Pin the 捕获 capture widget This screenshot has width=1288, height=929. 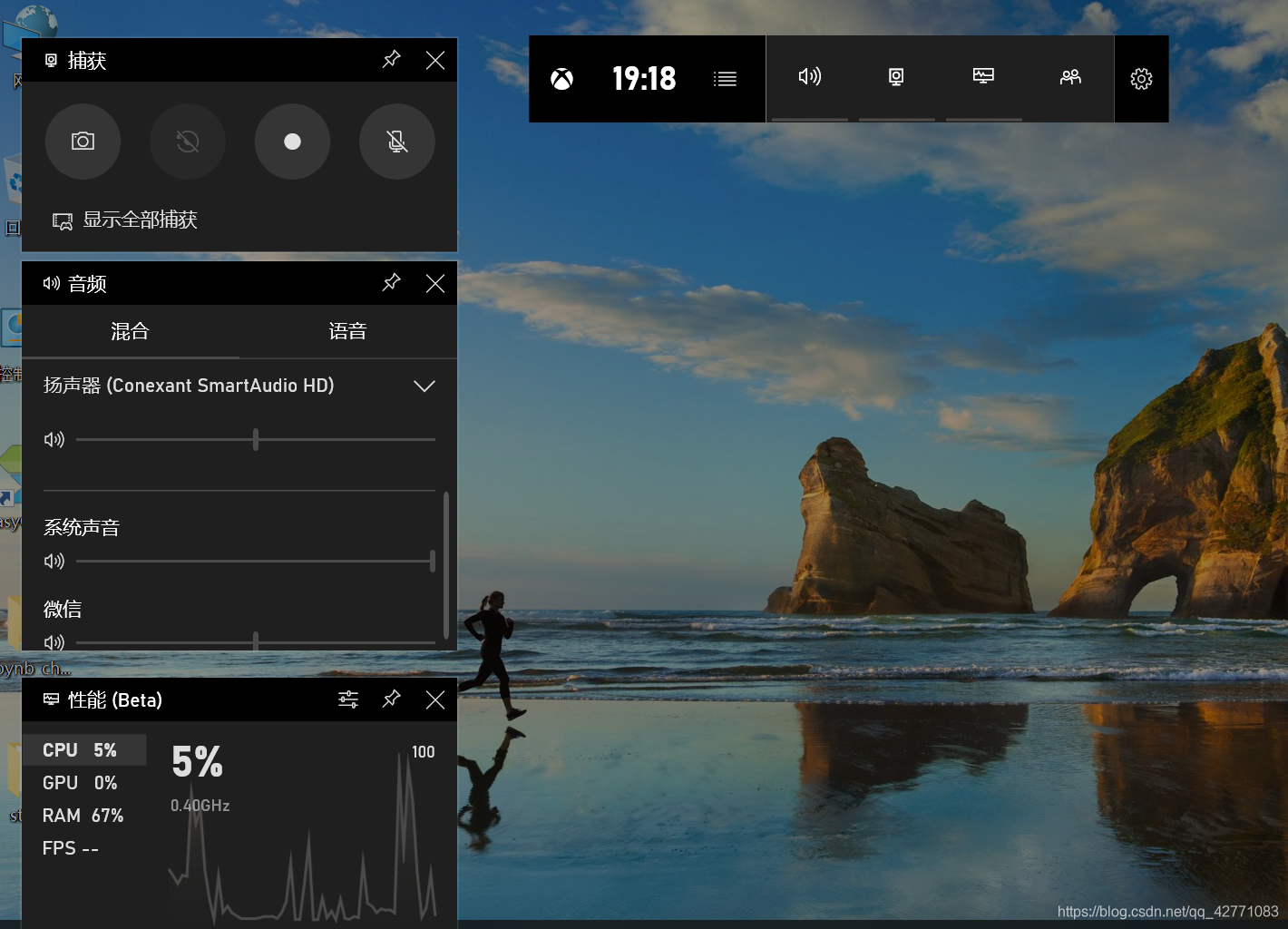[391, 60]
